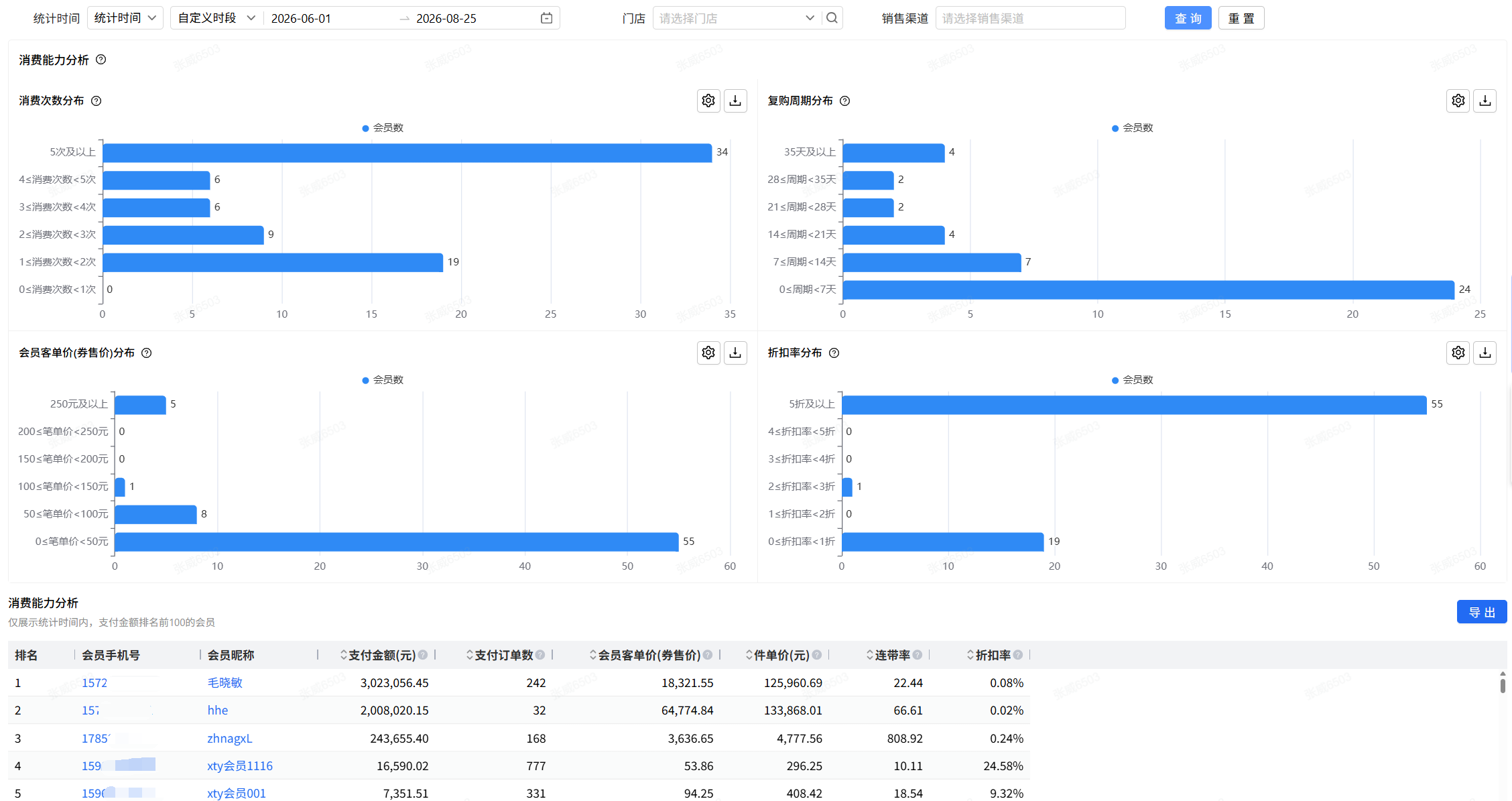Click the 1≤消费次数<2次 bar

(x=273, y=263)
